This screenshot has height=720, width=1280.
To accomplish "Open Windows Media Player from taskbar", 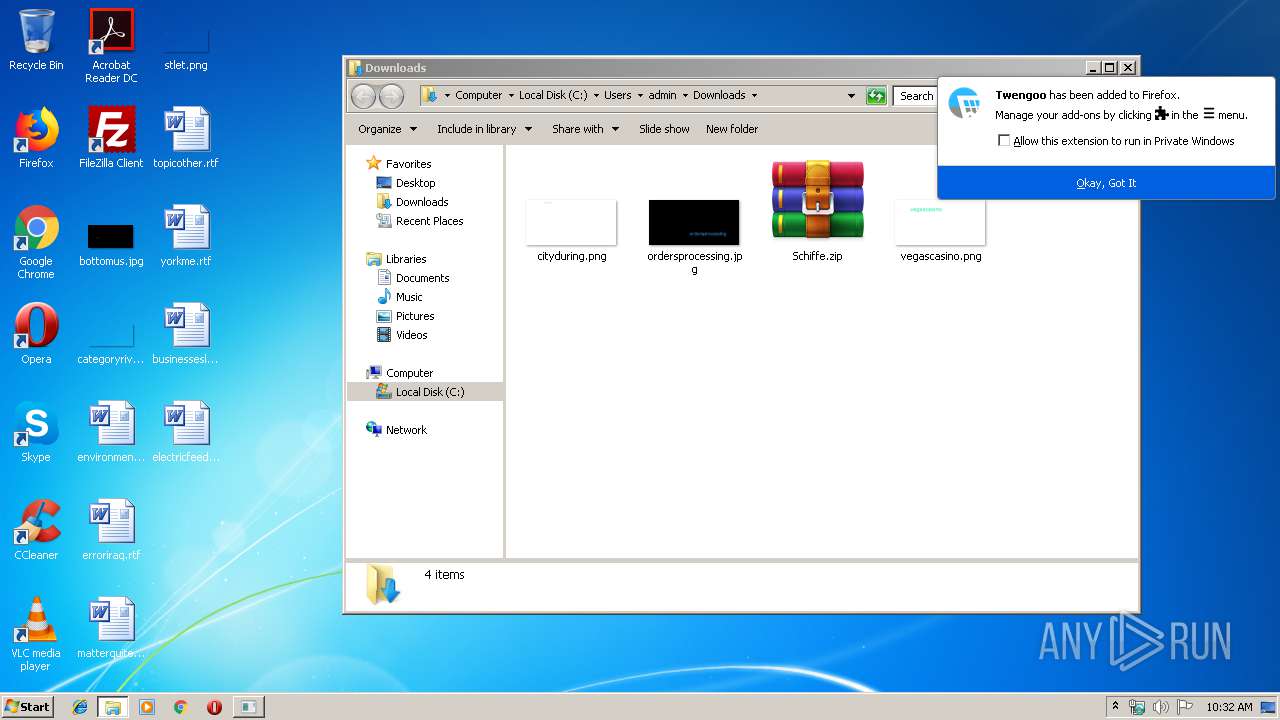I will pyautogui.click(x=147, y=707).
